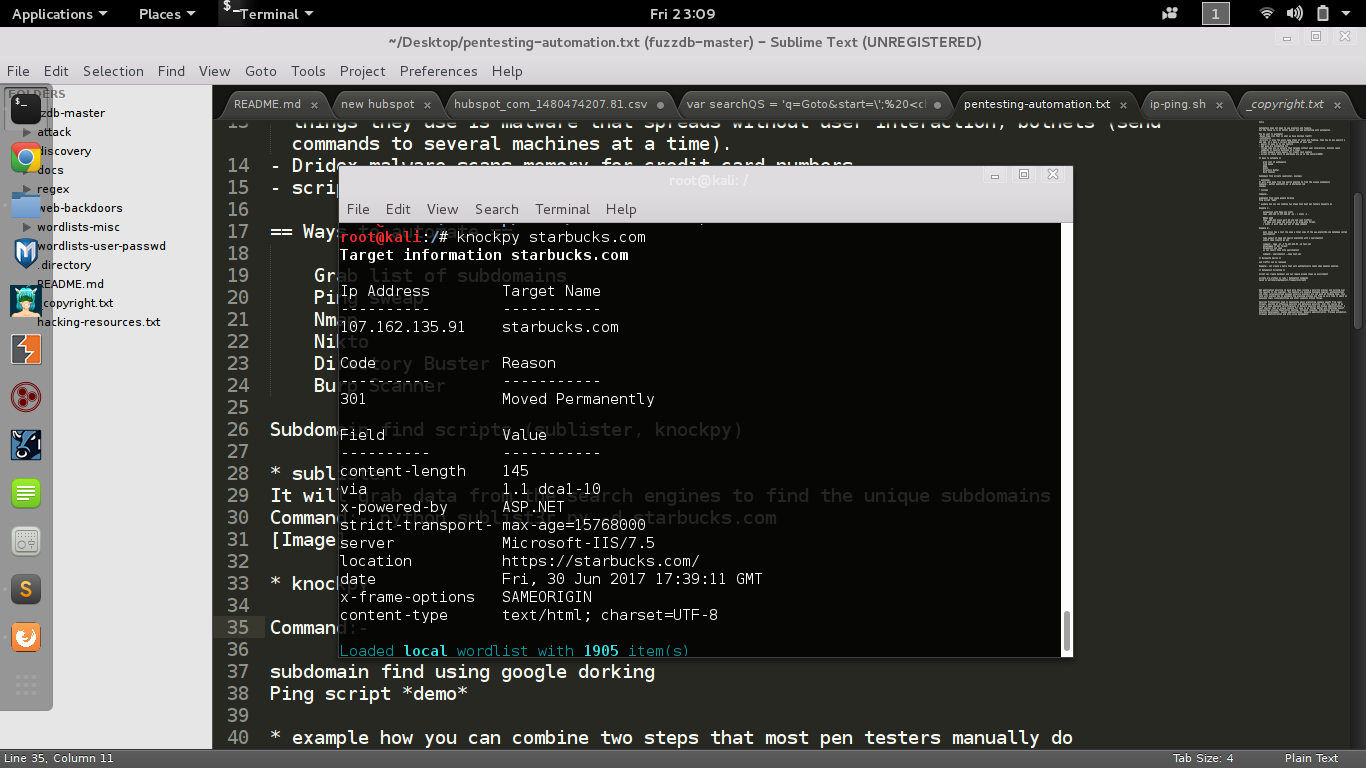Open Sublime Text Selection menu

click(x=113, y=71)
